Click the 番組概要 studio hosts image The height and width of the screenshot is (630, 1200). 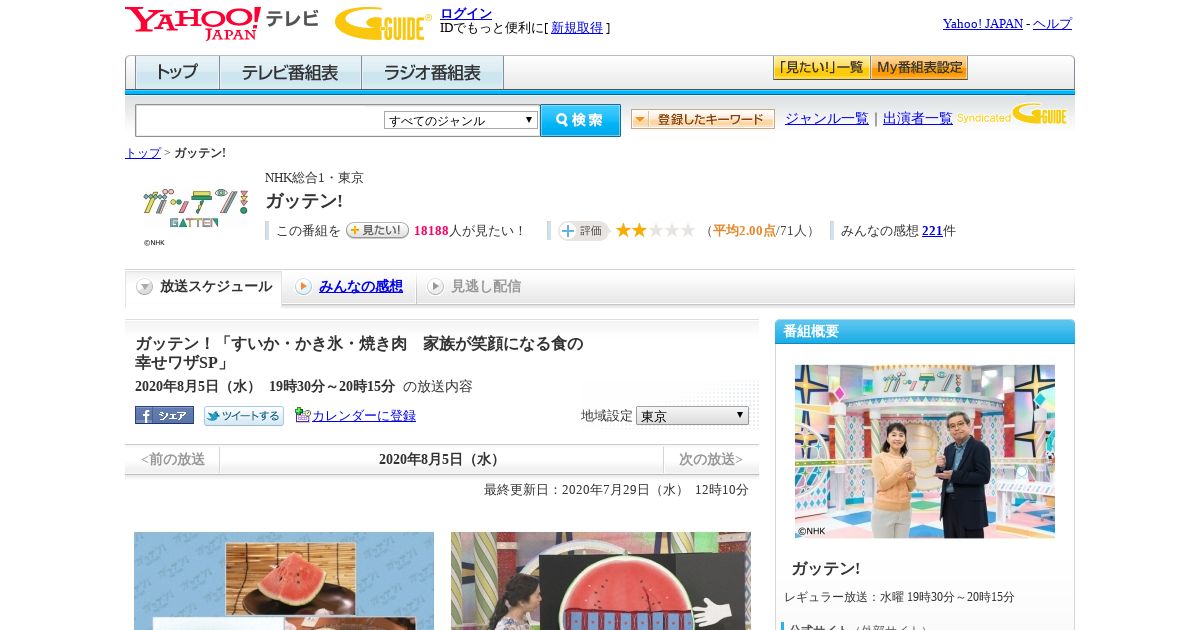coord(925,451)
